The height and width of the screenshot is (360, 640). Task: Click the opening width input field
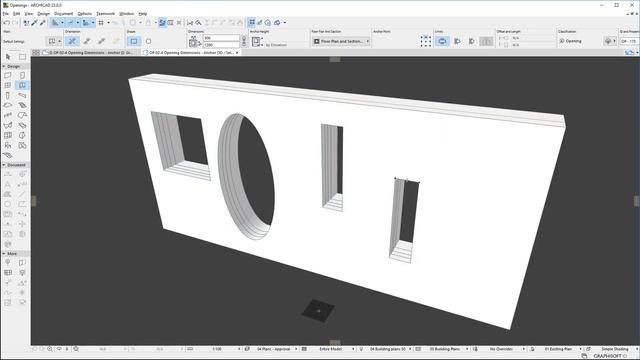tap(221, 38)
